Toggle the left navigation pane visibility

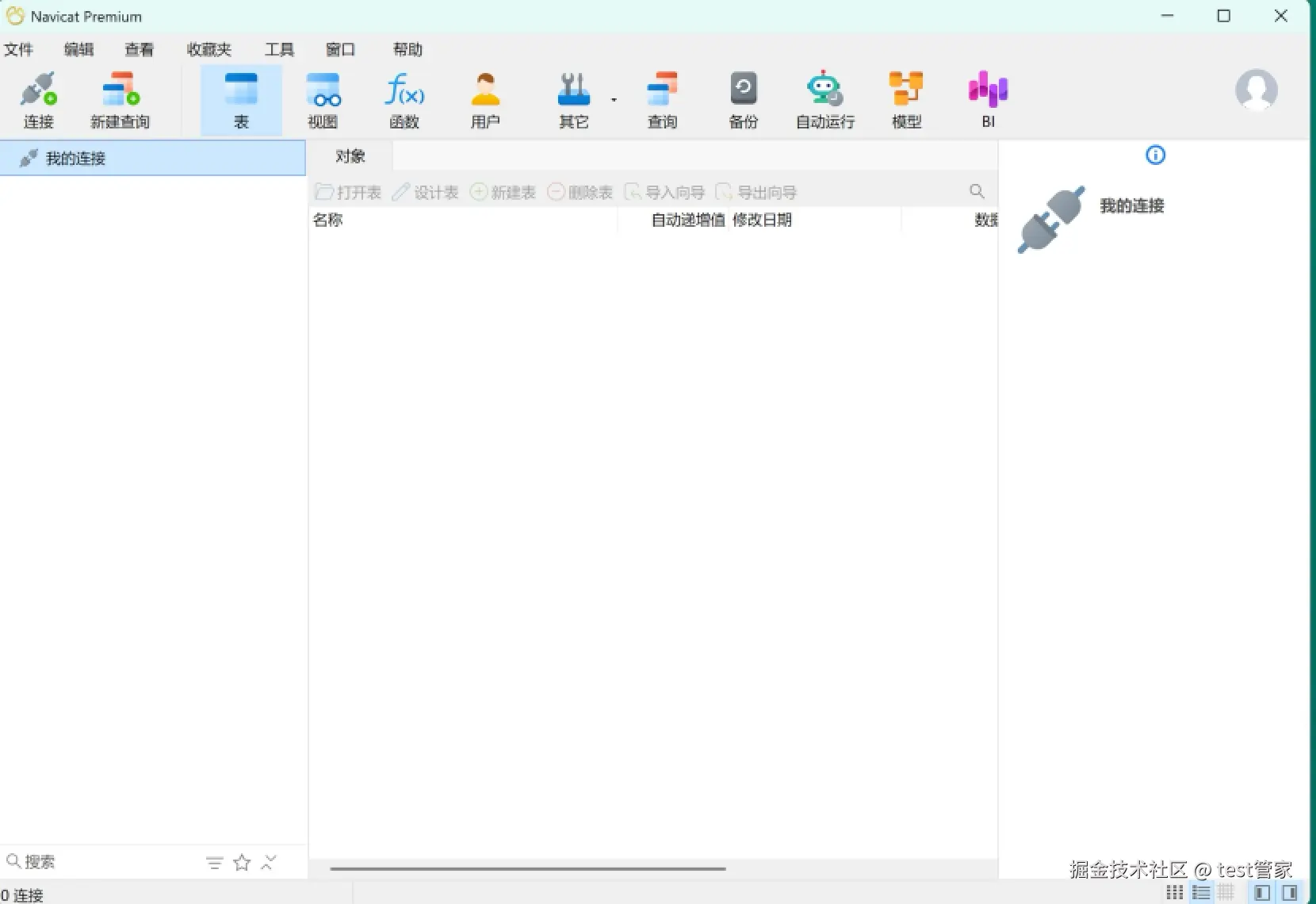pos(1262,892)
